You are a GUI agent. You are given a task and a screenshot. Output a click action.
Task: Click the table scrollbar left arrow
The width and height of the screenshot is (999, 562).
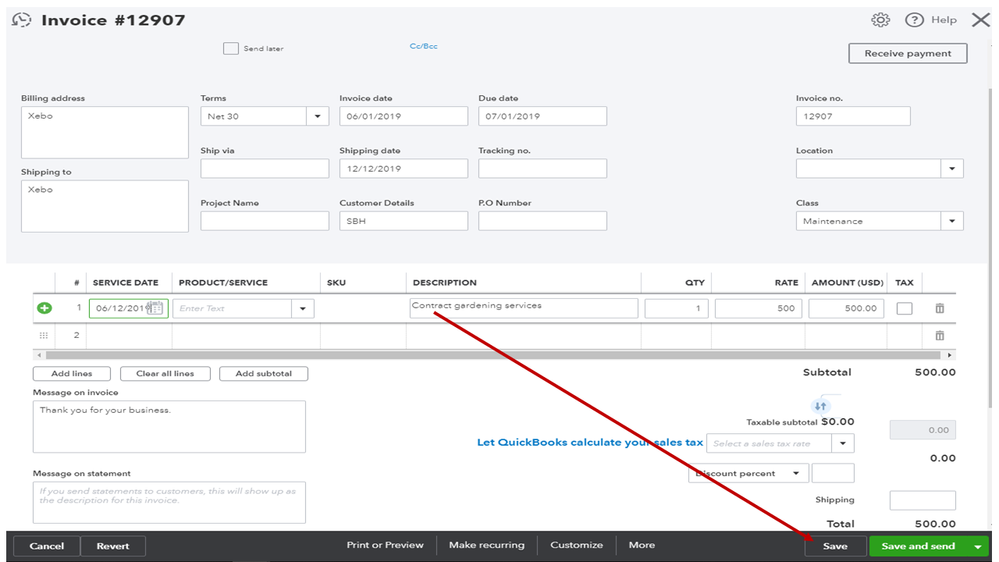(40, 355)
